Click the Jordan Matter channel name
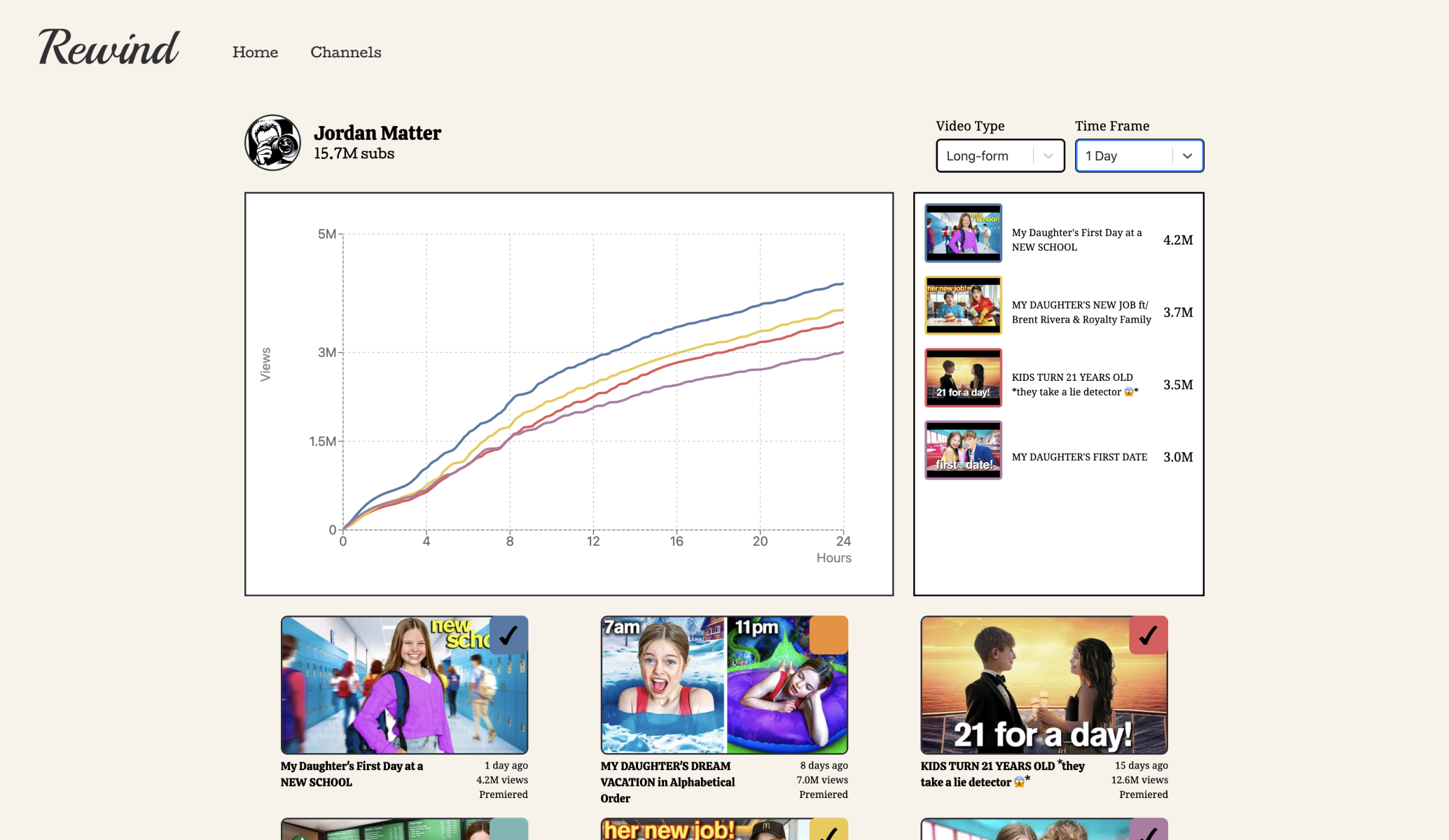The height and width of the screenshot is (840, 1449). pos(377,133)
